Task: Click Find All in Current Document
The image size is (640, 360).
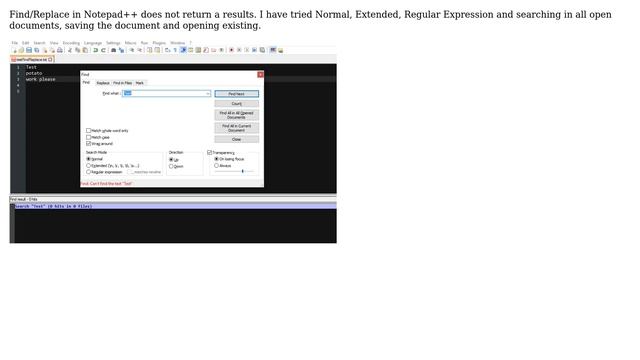Action: [x=237, y=128]
